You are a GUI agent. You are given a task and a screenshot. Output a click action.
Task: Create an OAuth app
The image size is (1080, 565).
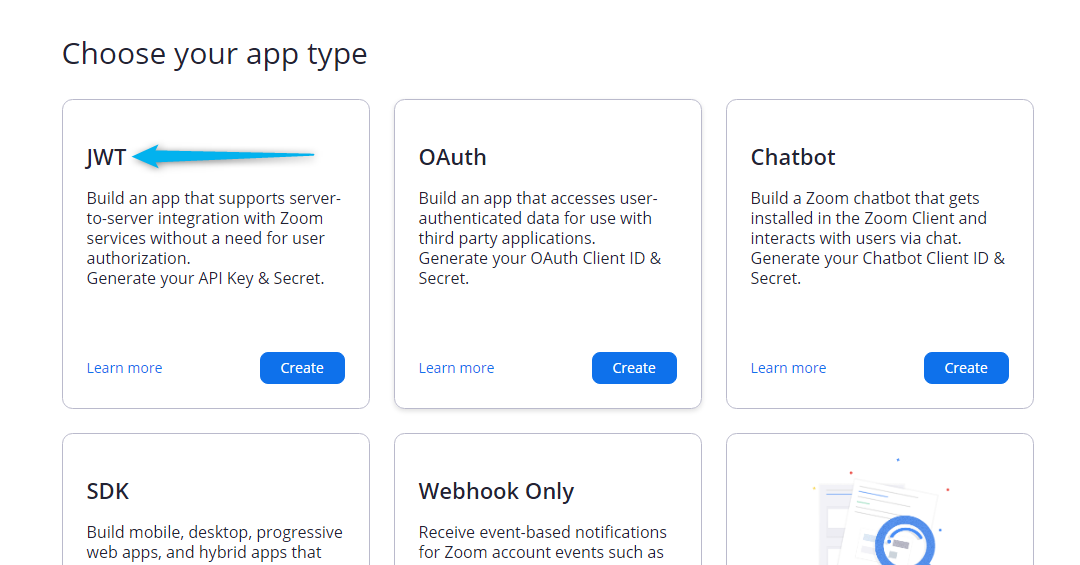[x=634, y=368]
